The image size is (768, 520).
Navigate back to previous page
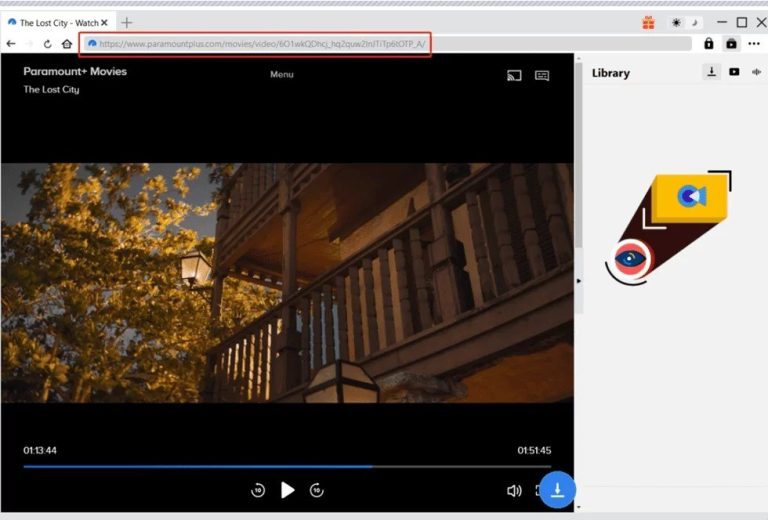pyautogui.click(x=11, y=44)
